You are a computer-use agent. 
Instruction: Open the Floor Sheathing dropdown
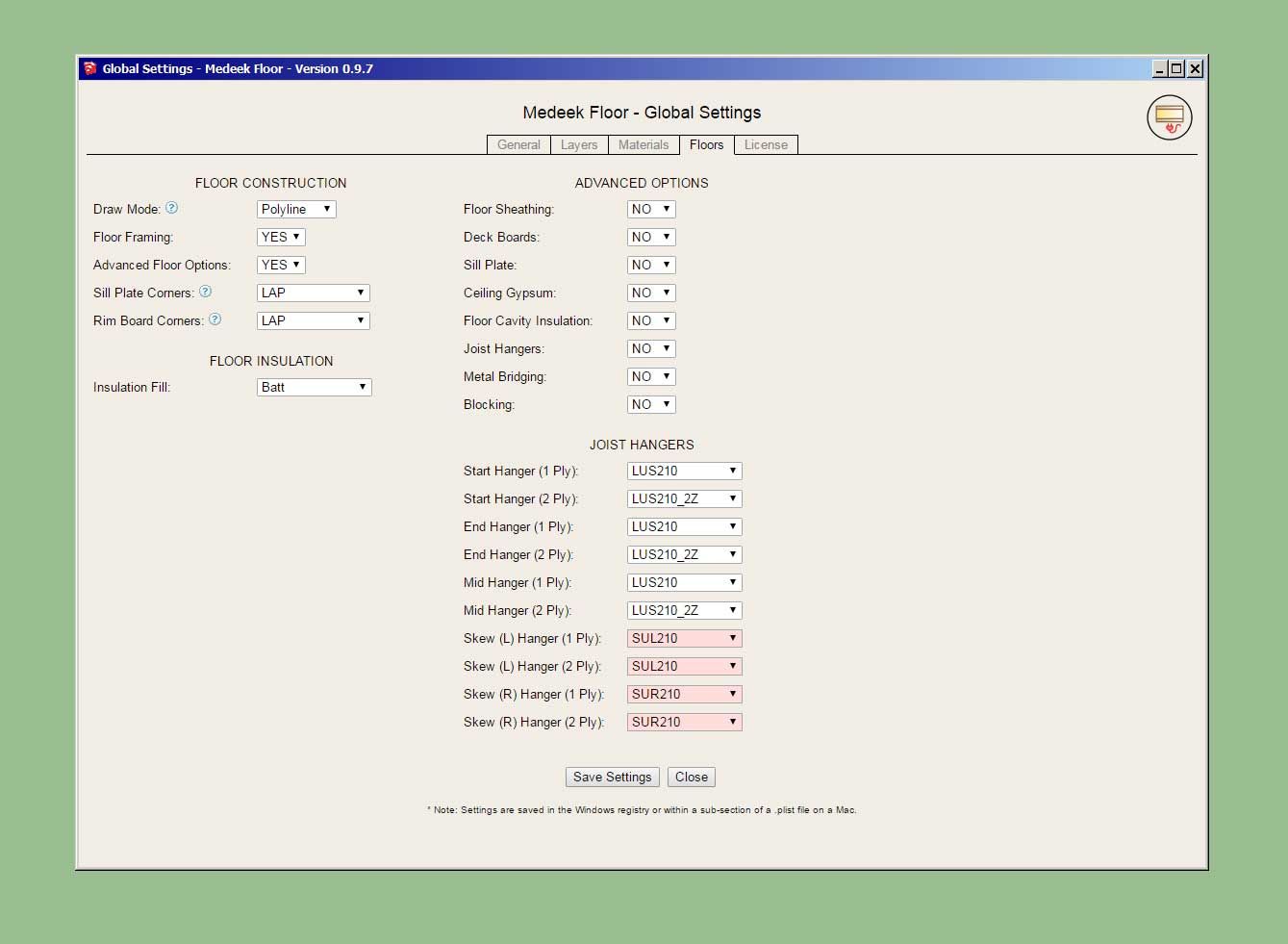tap(651, 209)
